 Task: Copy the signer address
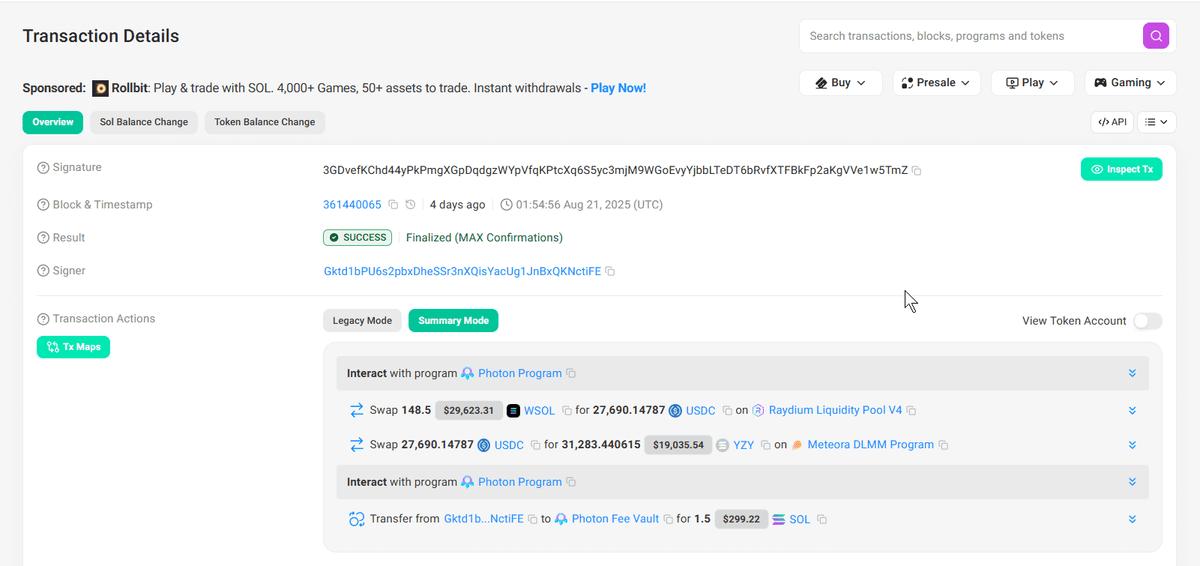click(x=610, y=272)
